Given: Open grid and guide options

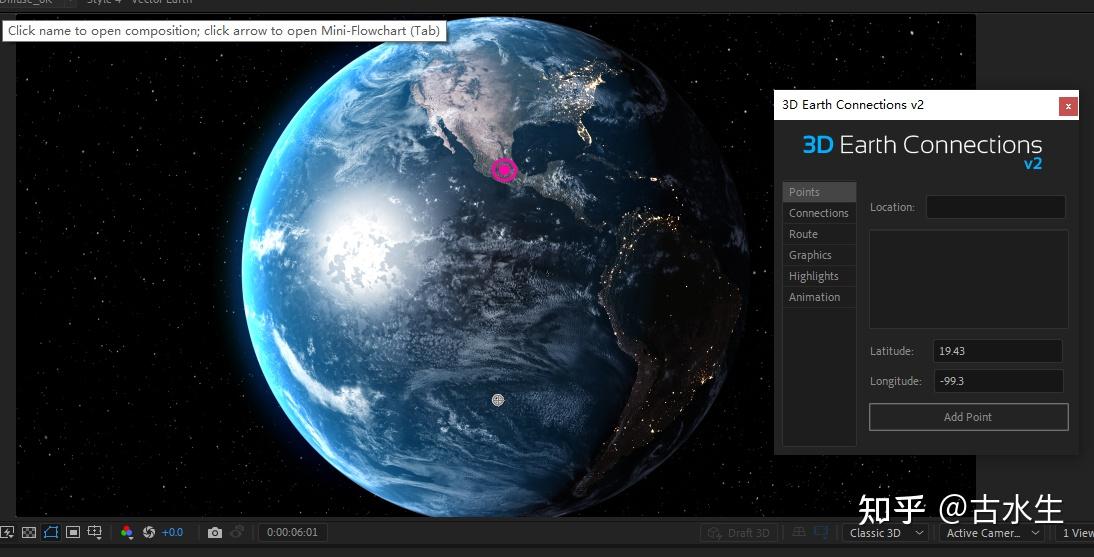Looking at the screenshot, I should (x=94, y=533).
